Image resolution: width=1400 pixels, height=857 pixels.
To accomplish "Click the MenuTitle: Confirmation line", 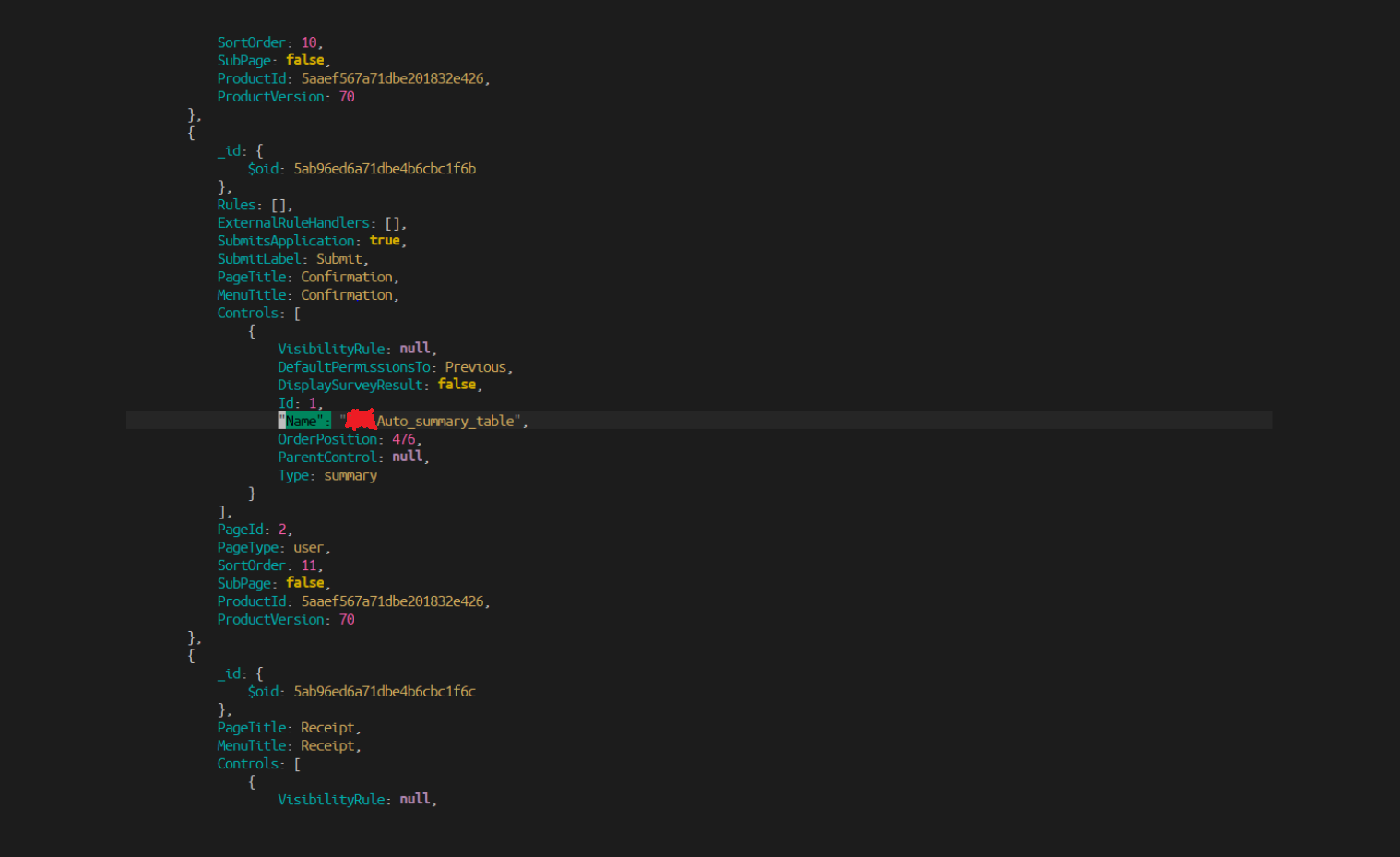I will [308, 295].
